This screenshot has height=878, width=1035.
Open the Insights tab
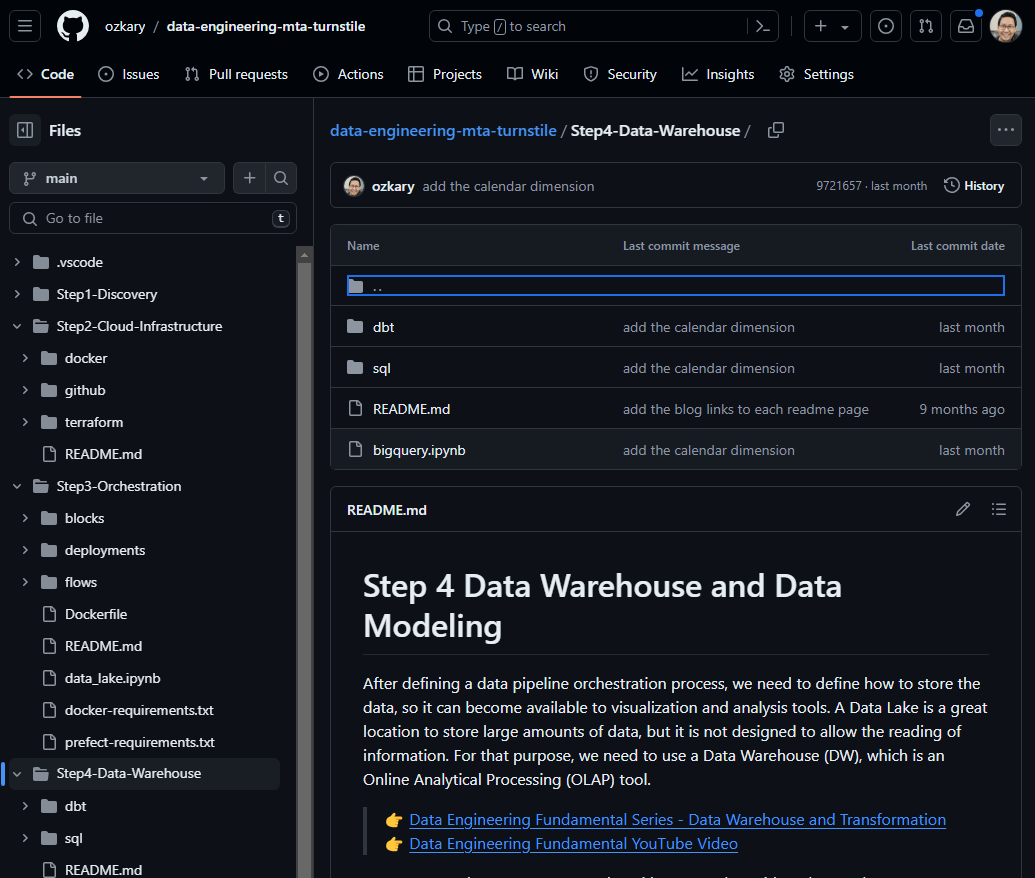718,74
